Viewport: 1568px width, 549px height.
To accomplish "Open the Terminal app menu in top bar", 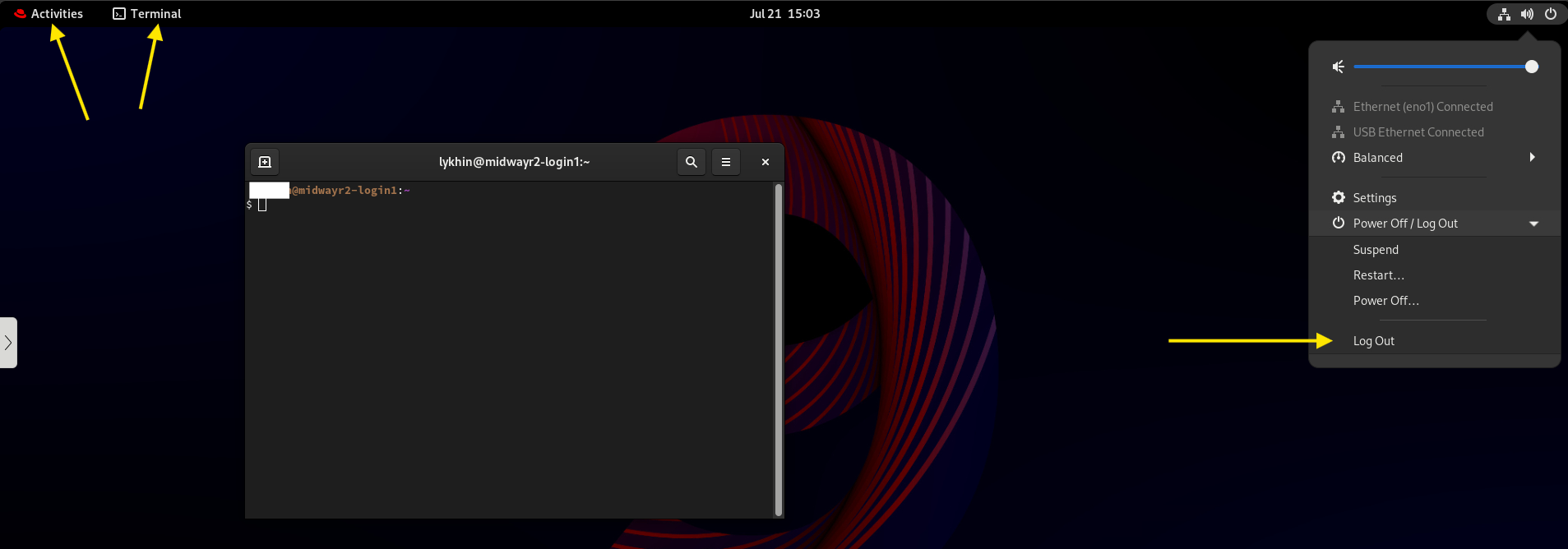I will [147, 13].
